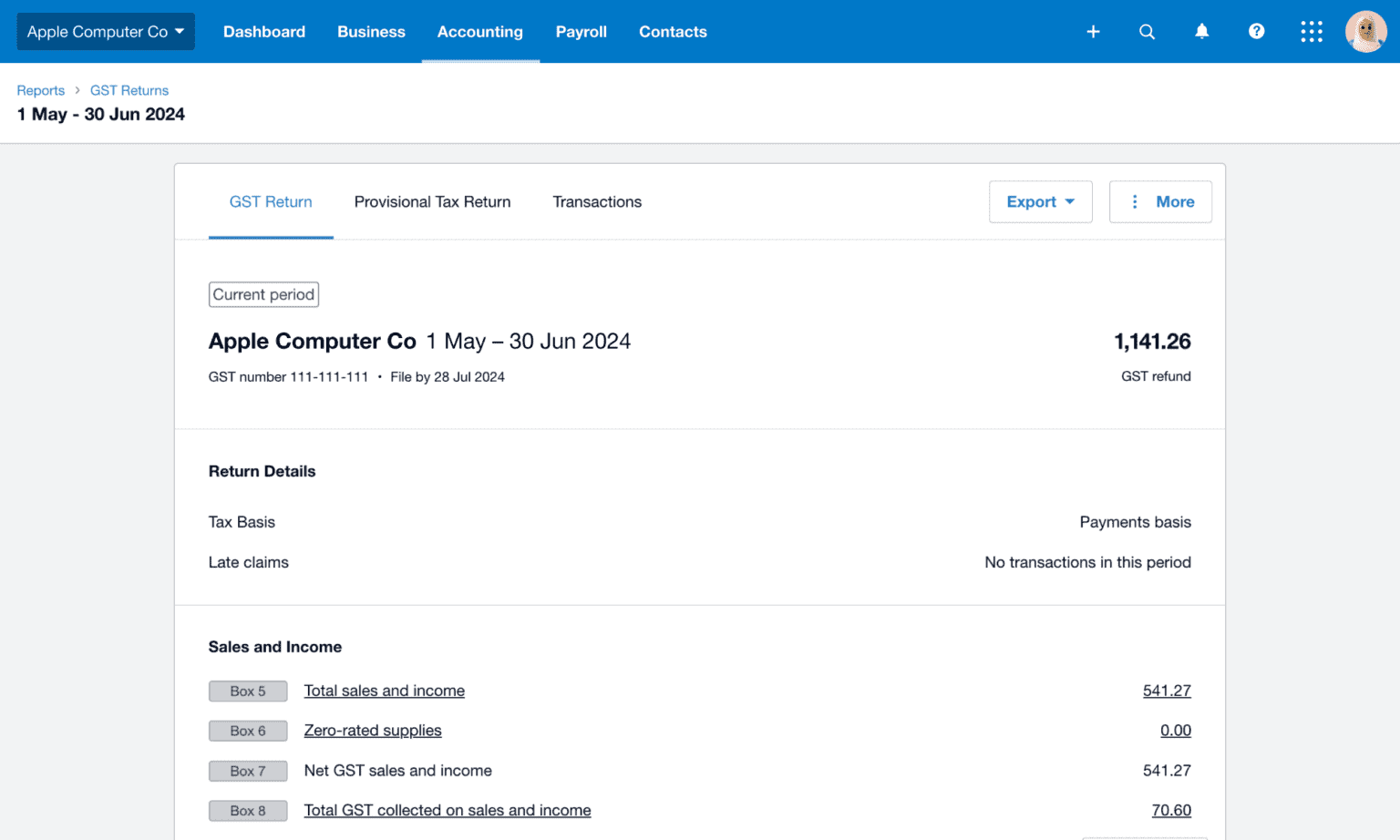The image size is (1400, 840).
Task: Open the Xero app launcher grid
Action: 1311,31
